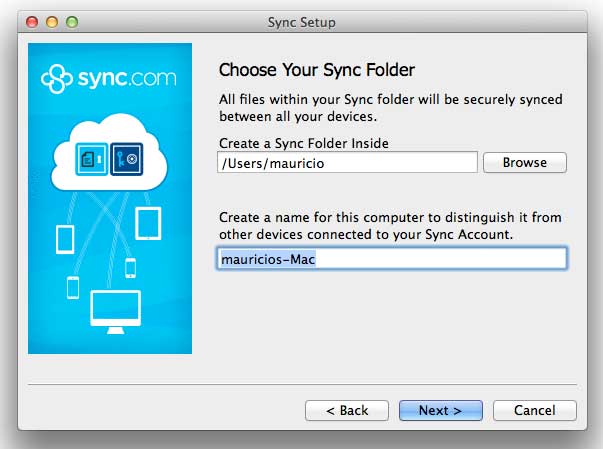Click the Create a Sync Folder Inside label
The image size is (603, 449).
[304, 143]
